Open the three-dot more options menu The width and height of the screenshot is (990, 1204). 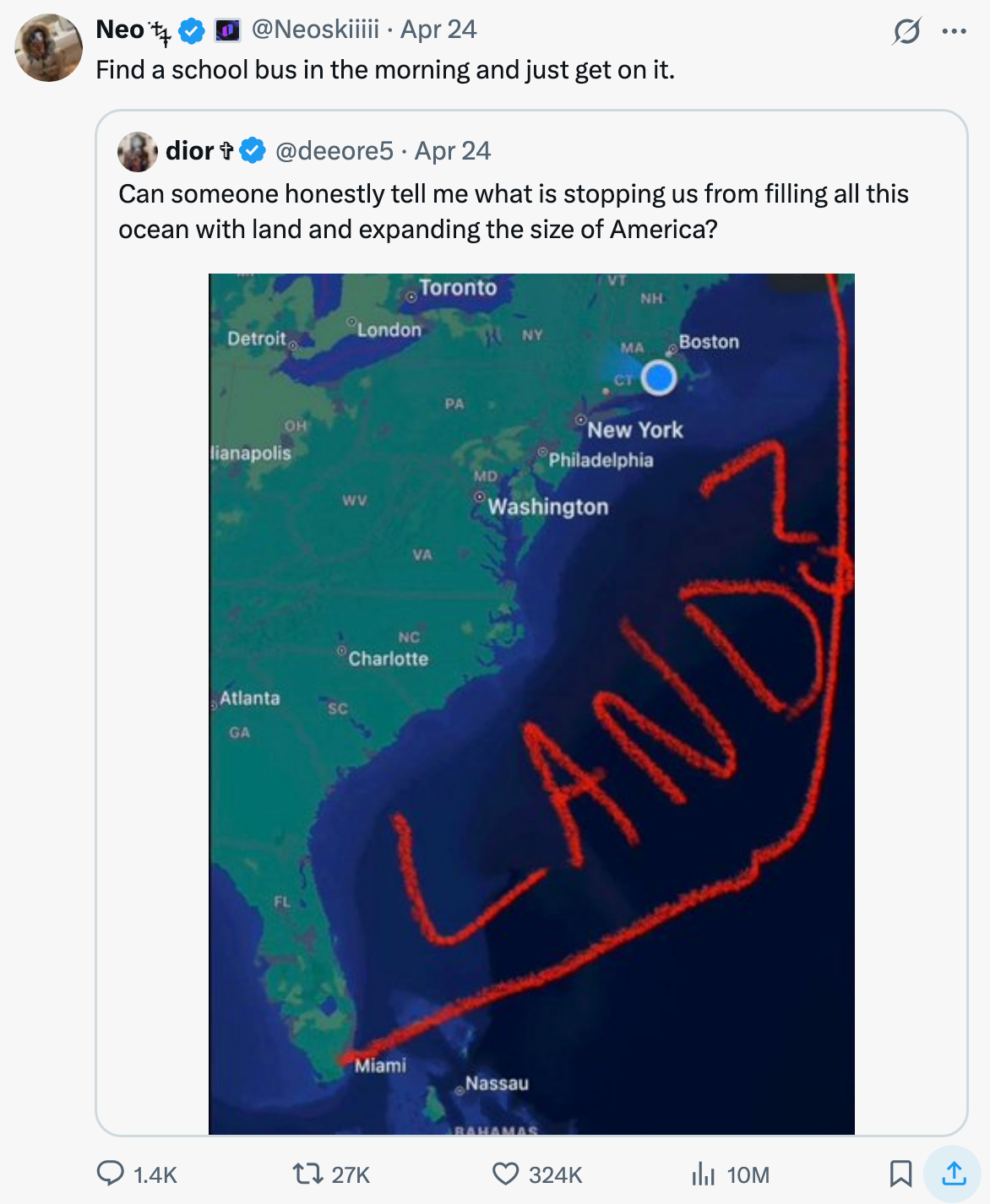[x=954, y=32]
